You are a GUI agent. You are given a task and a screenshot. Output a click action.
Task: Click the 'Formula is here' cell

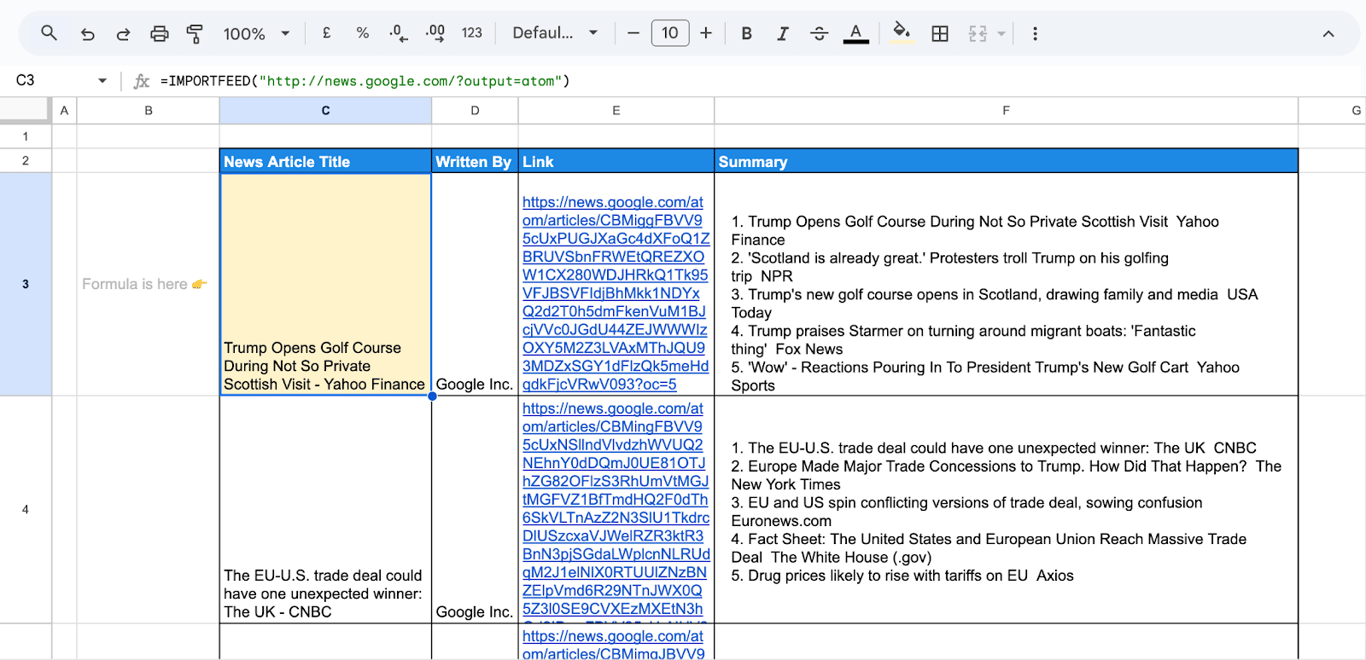[148, 284]
